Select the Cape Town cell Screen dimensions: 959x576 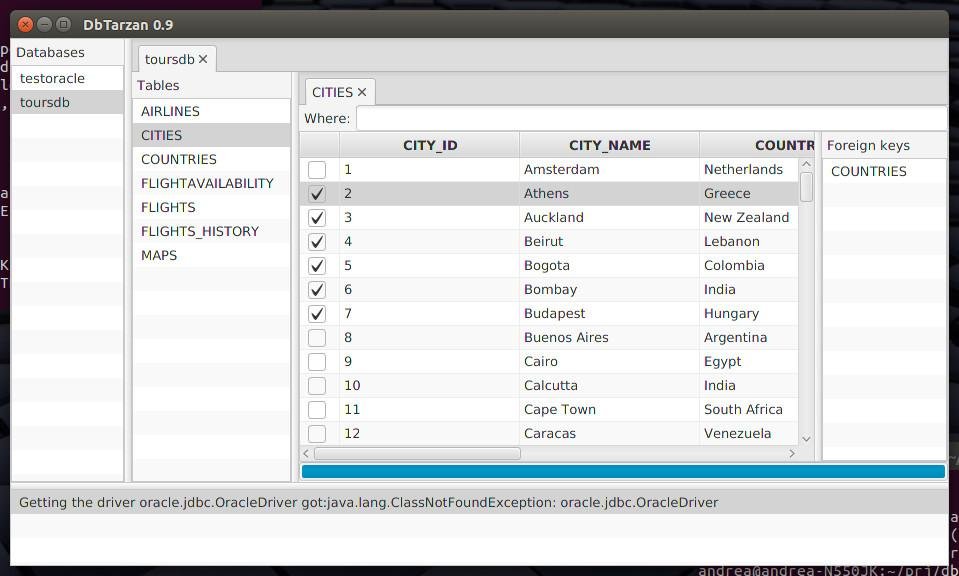point(609,410)
